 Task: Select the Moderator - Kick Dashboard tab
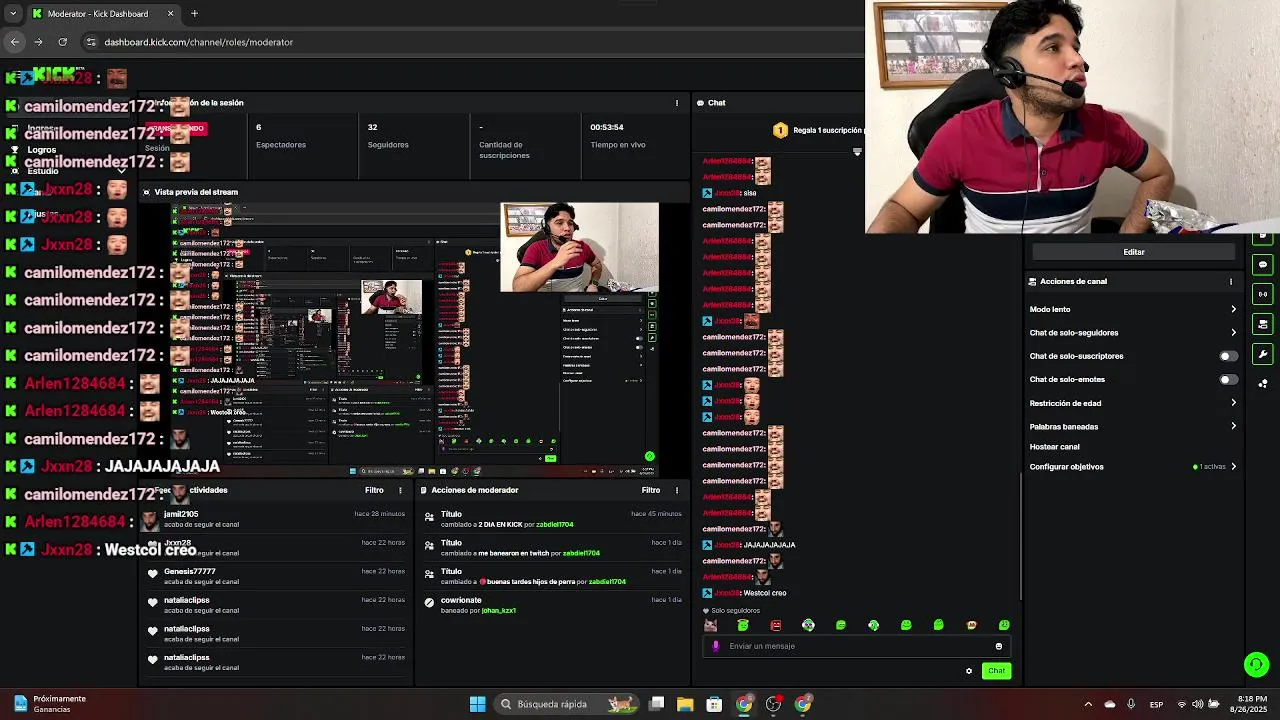point(100,13)
